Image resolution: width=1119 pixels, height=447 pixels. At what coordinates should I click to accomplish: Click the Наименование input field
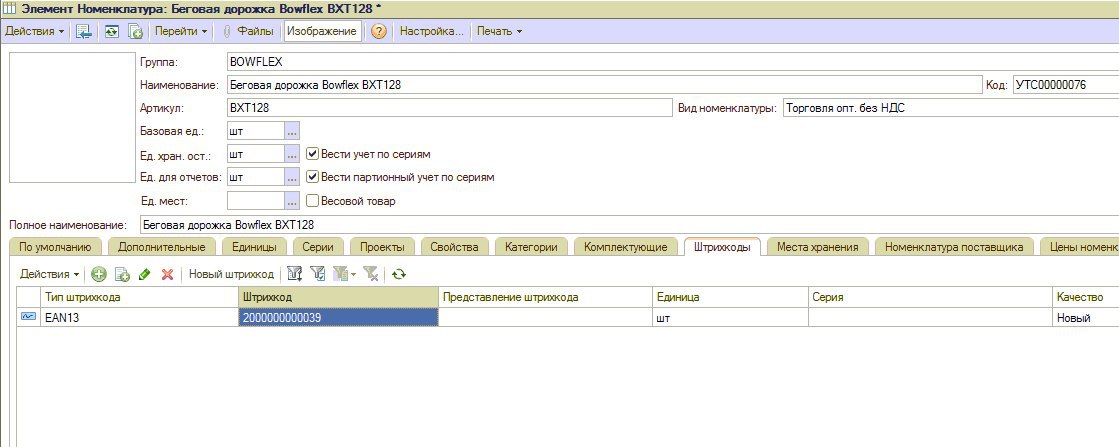[604, 85]
